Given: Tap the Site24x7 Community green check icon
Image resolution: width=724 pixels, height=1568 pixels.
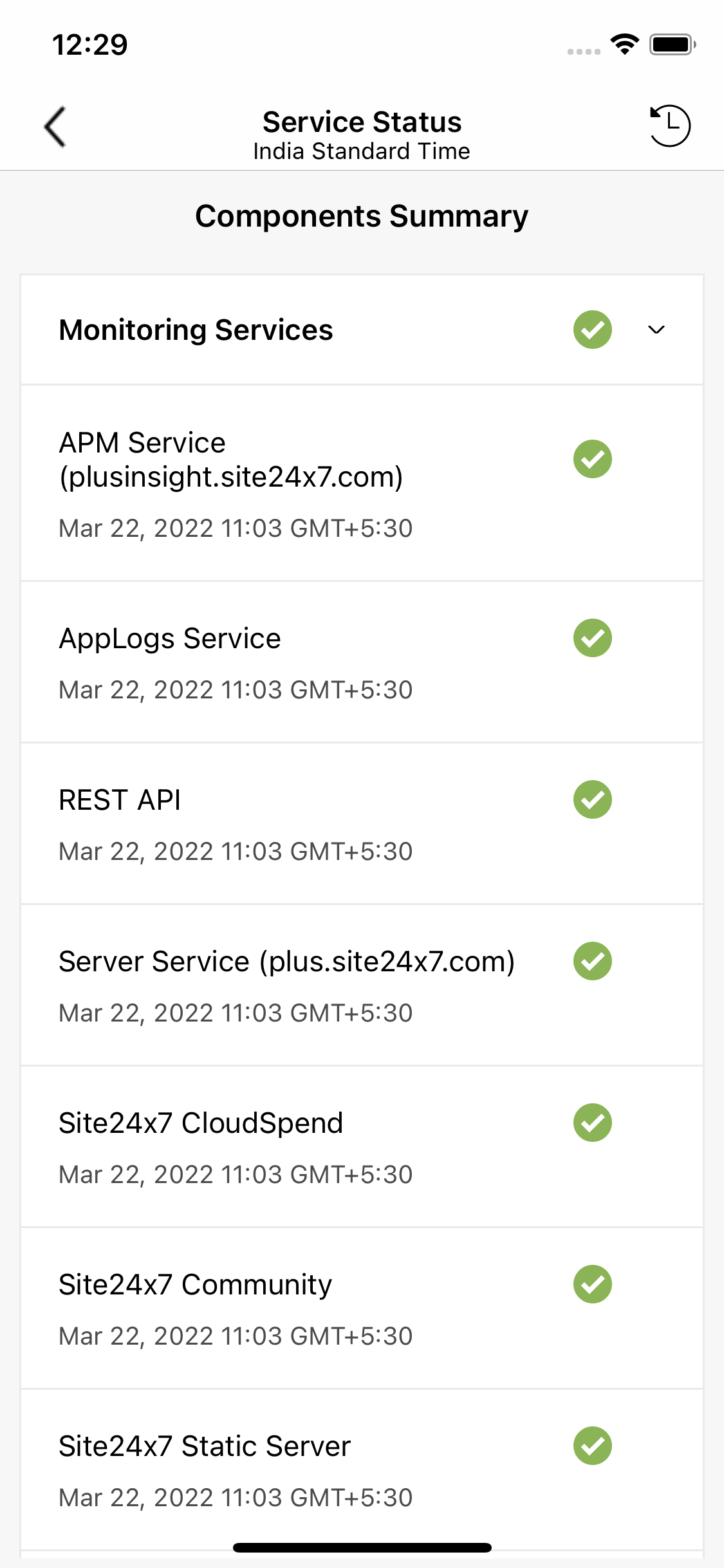Looking at the screenshot, I should pyautogui.click(x=592, y=1284).
